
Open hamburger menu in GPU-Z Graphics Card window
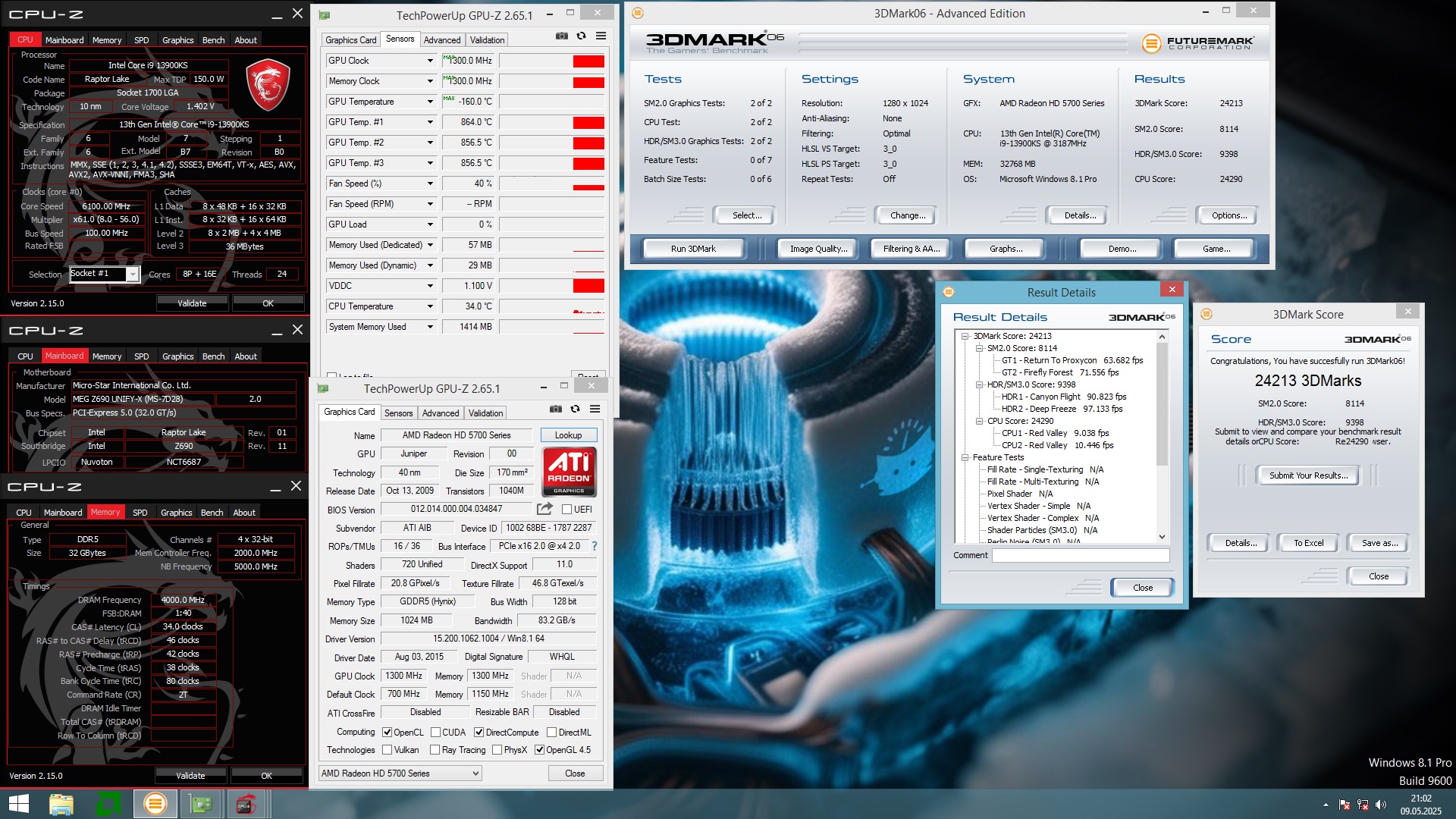pyautogui.click(x=595, y=409)
